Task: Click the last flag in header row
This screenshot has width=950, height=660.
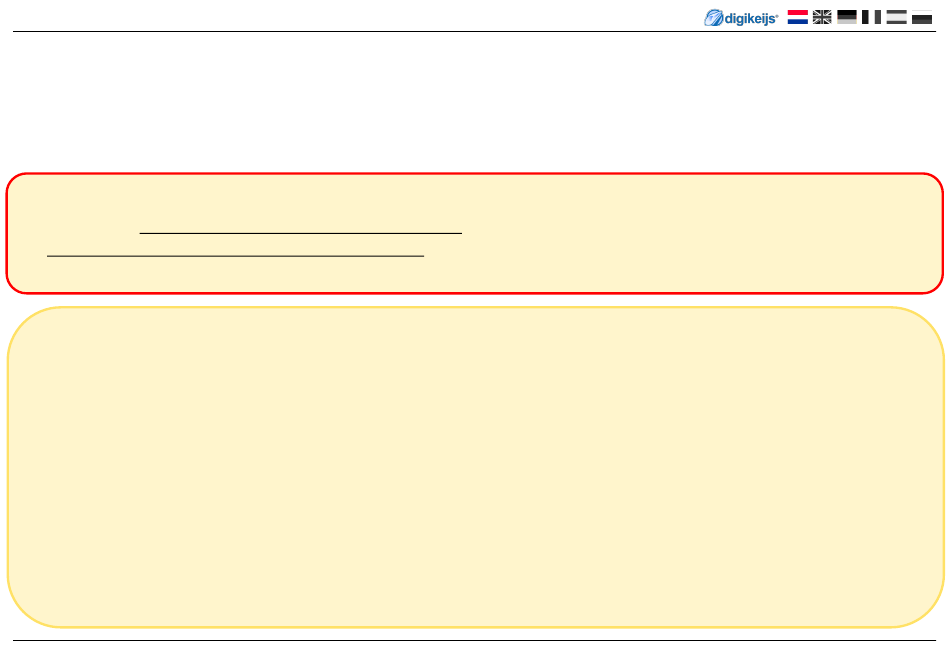Action: point(922,17)
